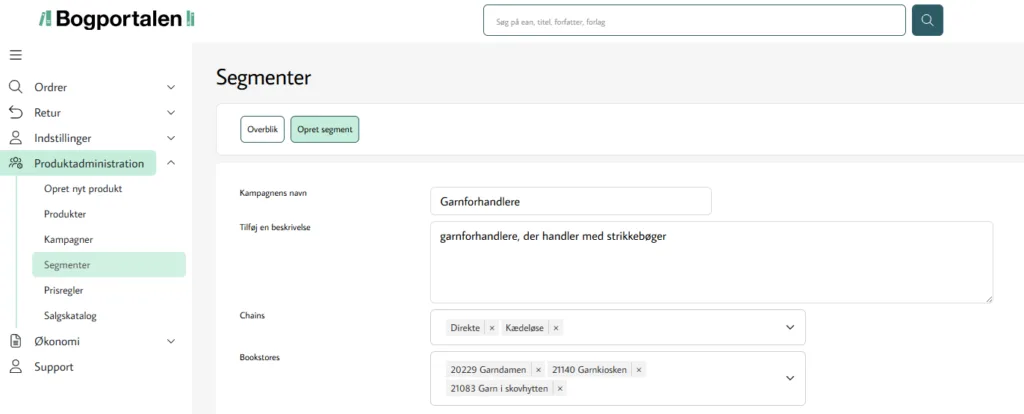Screen dimensions: 1024x414
Task: Remove 21083 Garn i skovhytten tag
Action: [x=560, y=389]
